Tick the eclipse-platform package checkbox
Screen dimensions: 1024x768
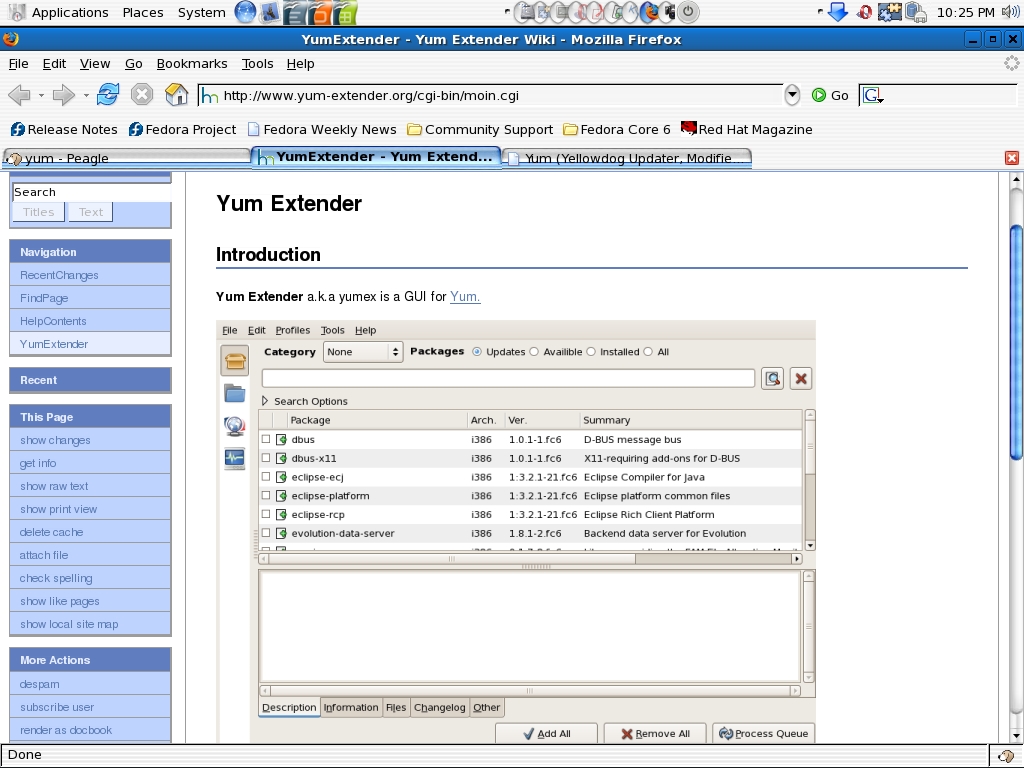[266, 496]
